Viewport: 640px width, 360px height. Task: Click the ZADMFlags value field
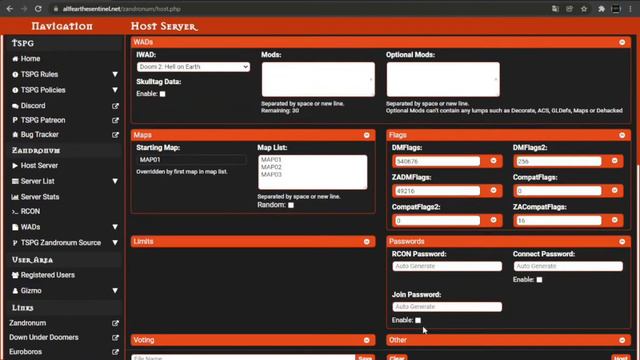click(437, 191)
